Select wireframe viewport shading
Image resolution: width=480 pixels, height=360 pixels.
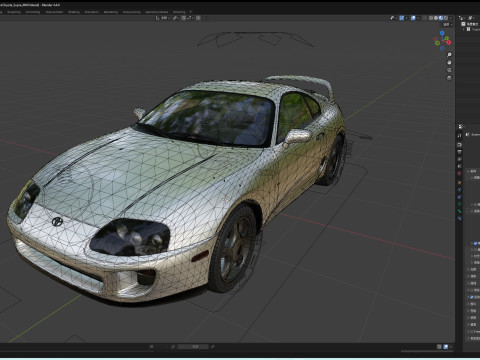coord(431,18)
